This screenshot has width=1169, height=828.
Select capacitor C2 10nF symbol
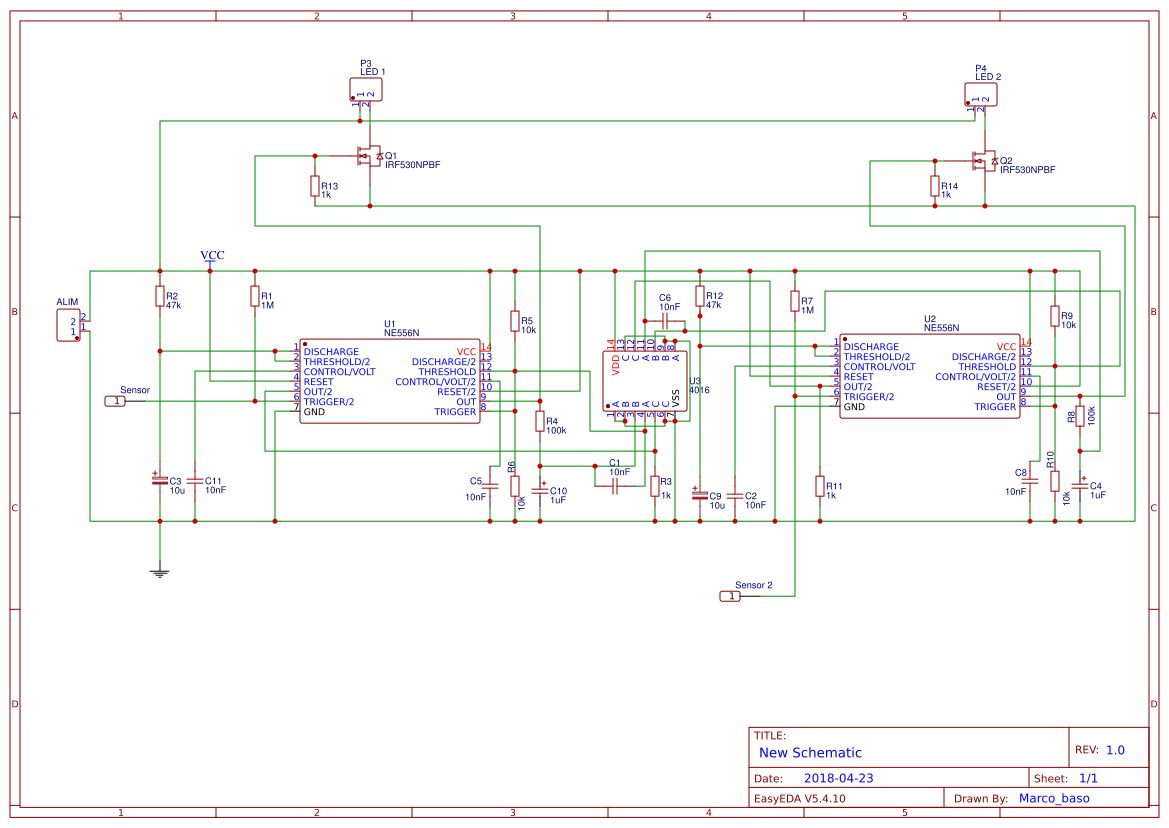point(735,496)
